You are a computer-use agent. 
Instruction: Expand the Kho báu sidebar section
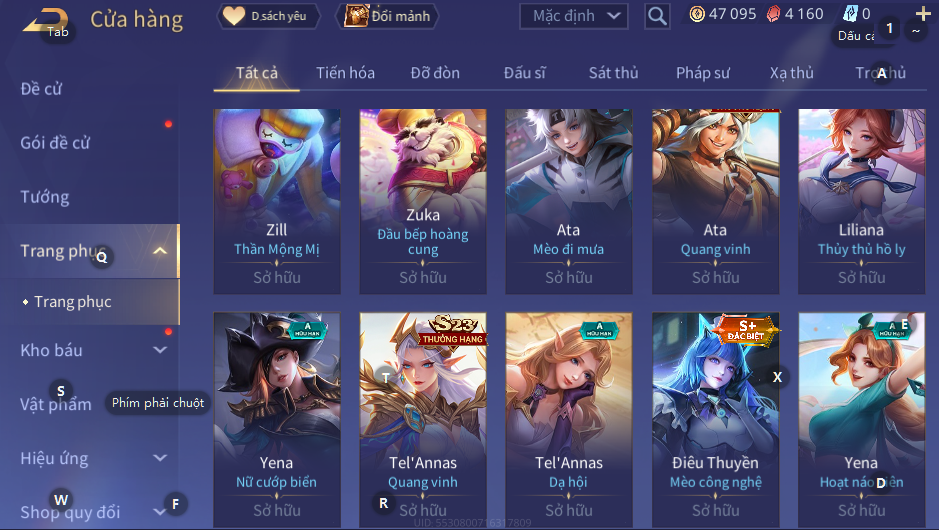(160, 350)
